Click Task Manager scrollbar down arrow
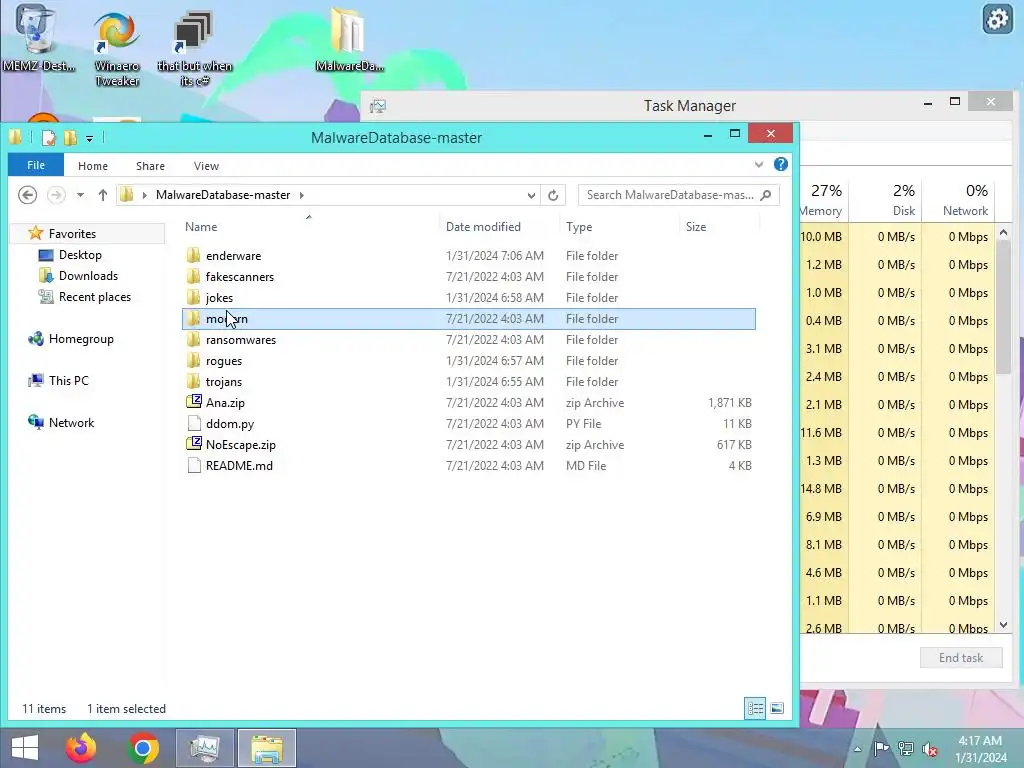Screen dimensions: 1024x768 [1004, 624]
